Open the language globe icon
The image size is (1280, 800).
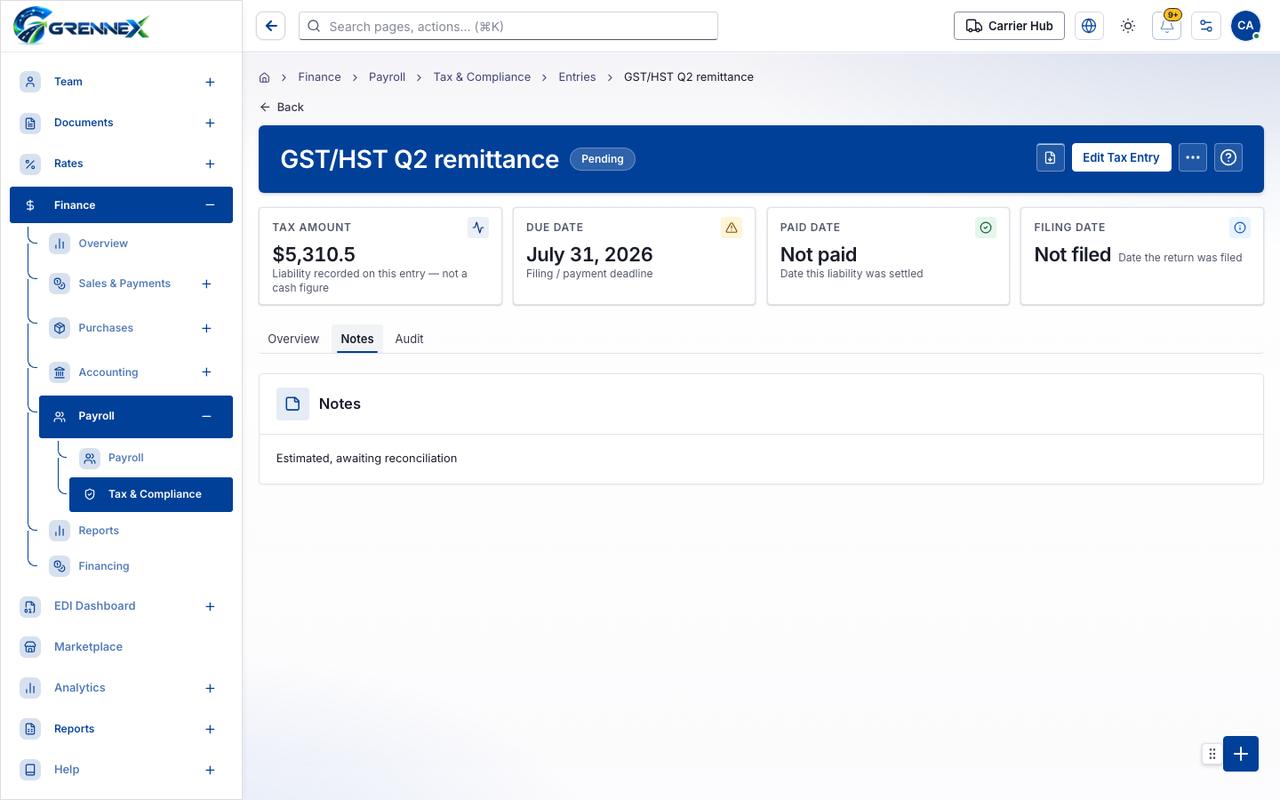(x=1089, y=26)
